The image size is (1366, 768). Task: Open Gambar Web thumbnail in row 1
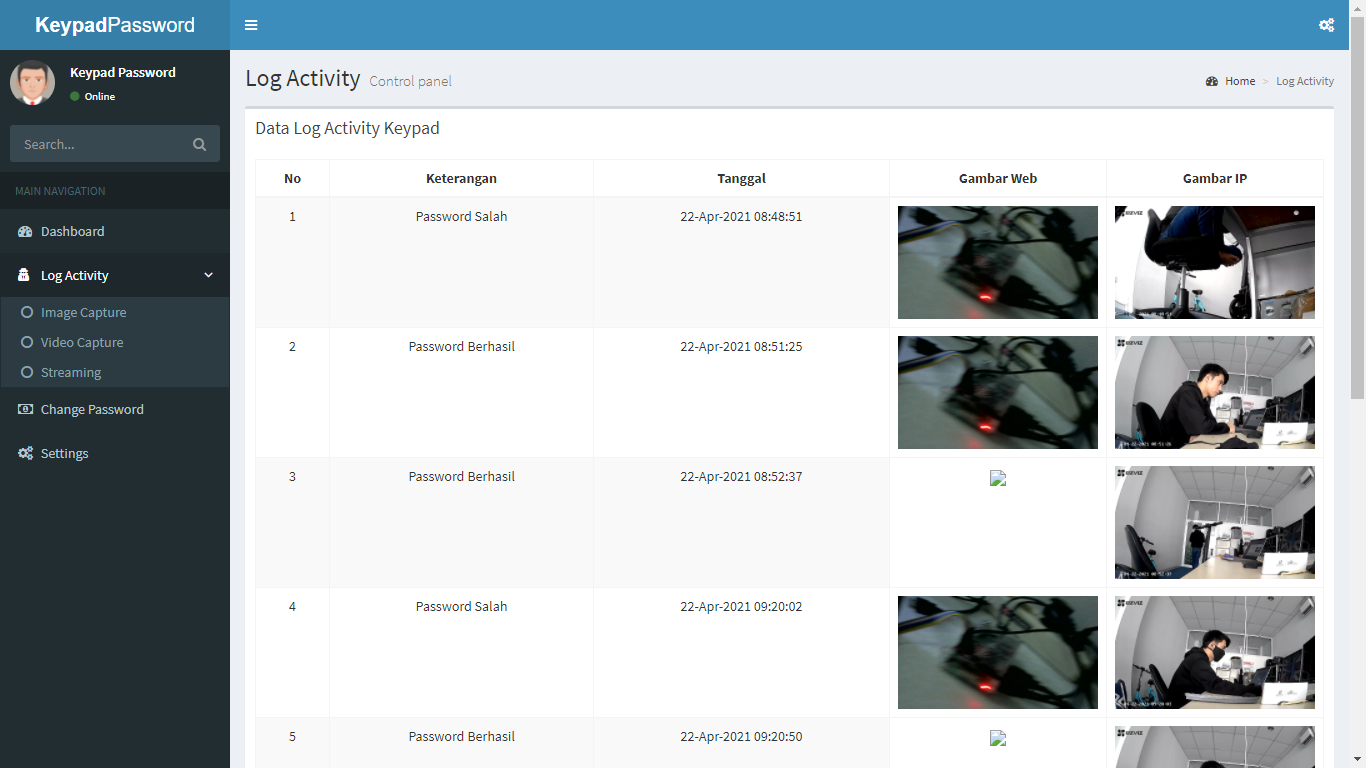point(997,262)
